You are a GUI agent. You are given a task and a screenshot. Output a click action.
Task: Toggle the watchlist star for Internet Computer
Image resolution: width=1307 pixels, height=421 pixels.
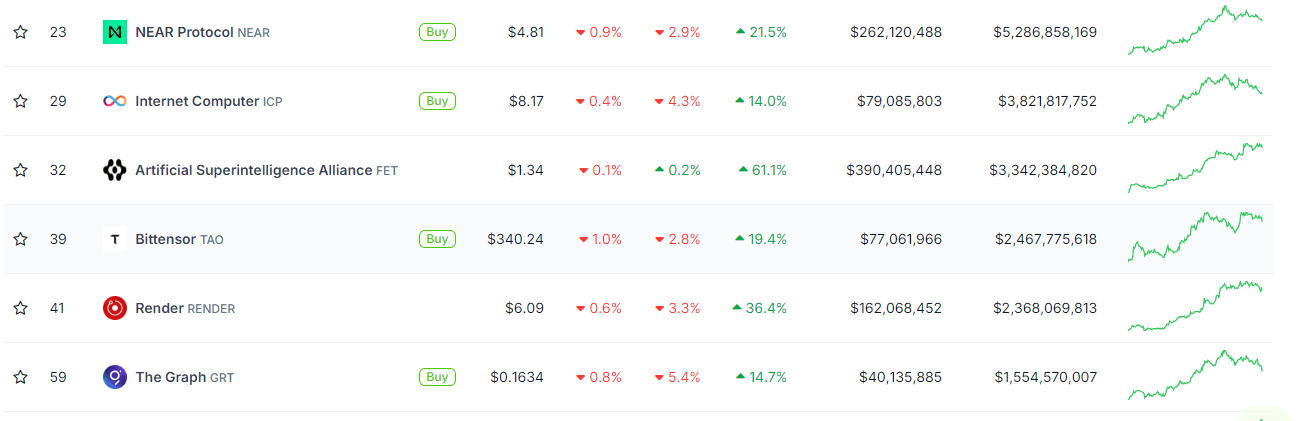point(20,101)
